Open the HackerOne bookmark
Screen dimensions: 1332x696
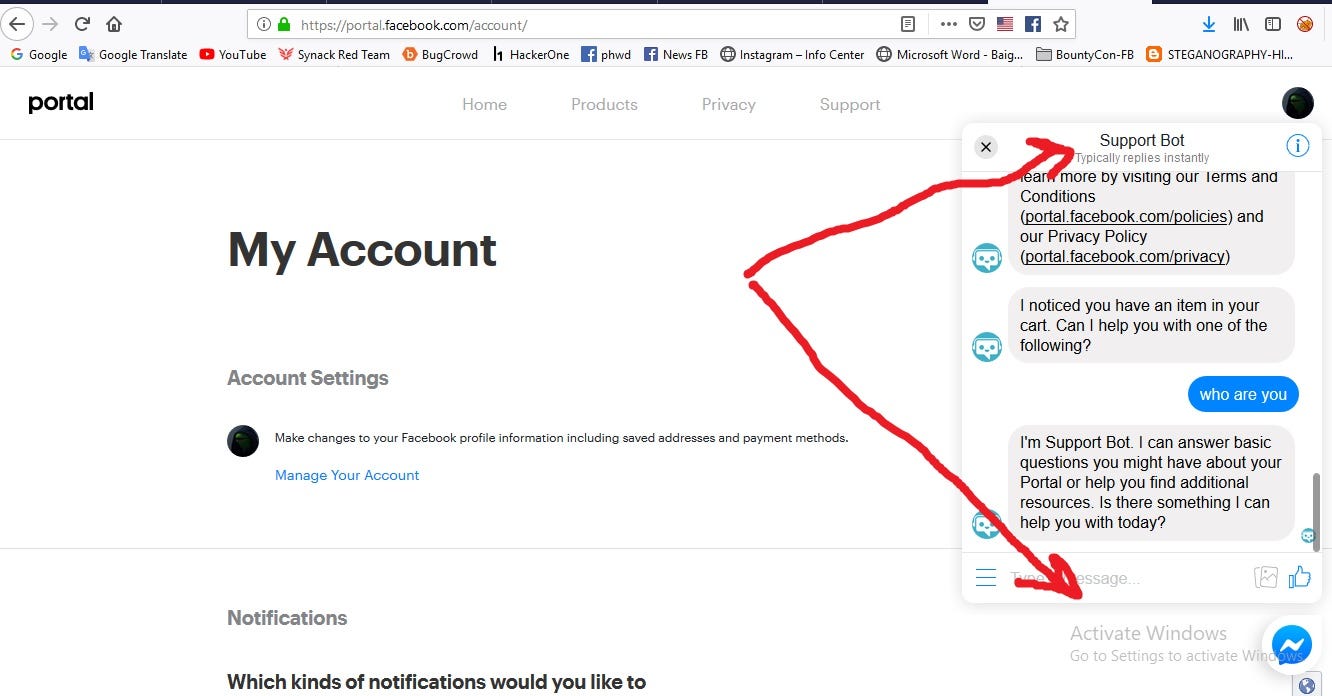pos(530,54)
